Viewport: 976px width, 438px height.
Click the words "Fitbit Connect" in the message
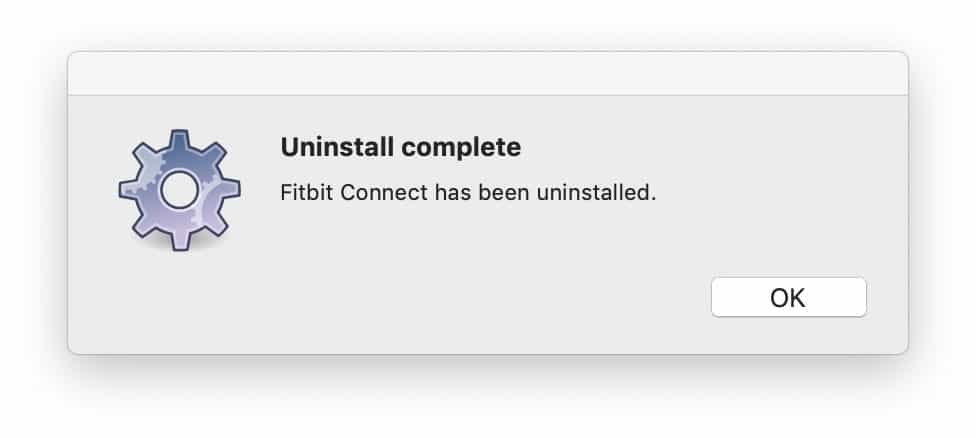(x=354, y=193)
